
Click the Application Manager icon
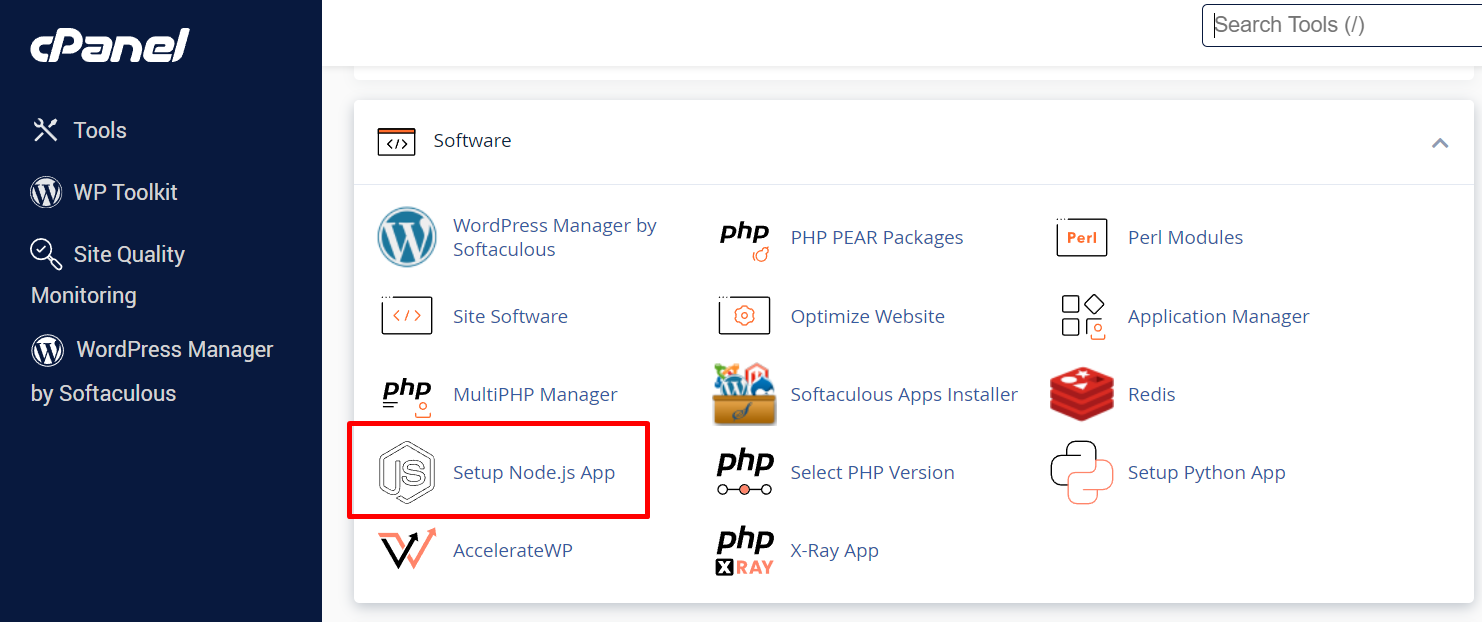coord(1081,317)
